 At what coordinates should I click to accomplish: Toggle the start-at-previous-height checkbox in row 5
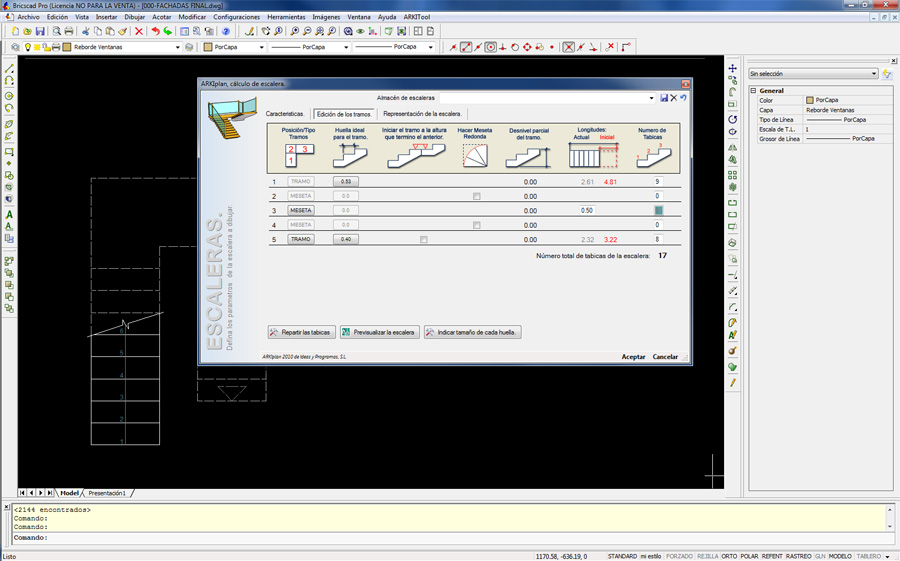(x=424, y=239)
